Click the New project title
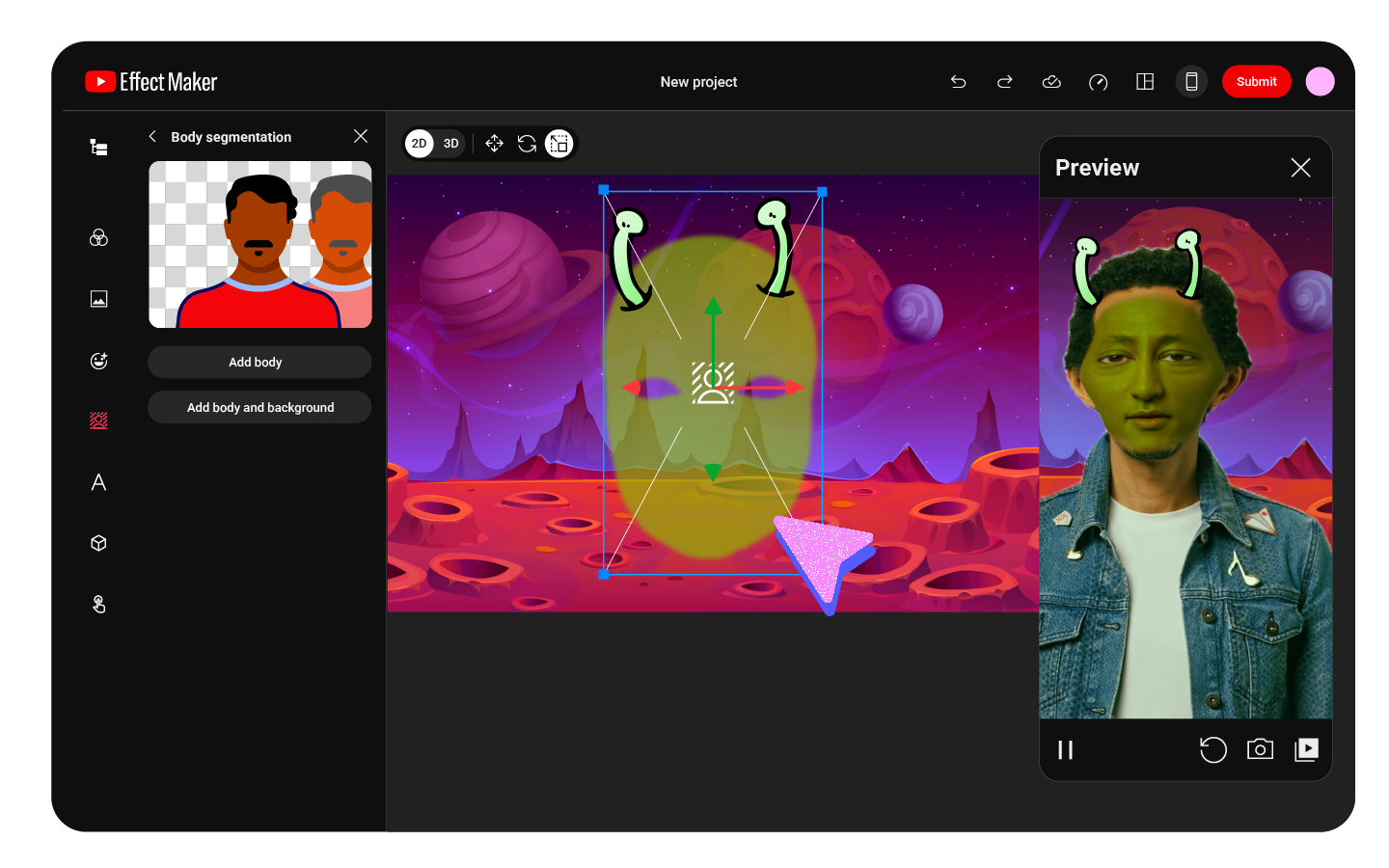The width and height of the screenshot is (1389, 868). point(698,82)
